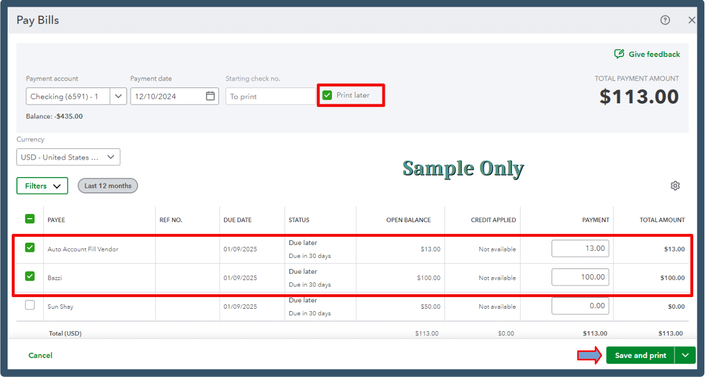The image size is (705, 377).
Task: Click the Starting check no. field
Action: (271, 96)
